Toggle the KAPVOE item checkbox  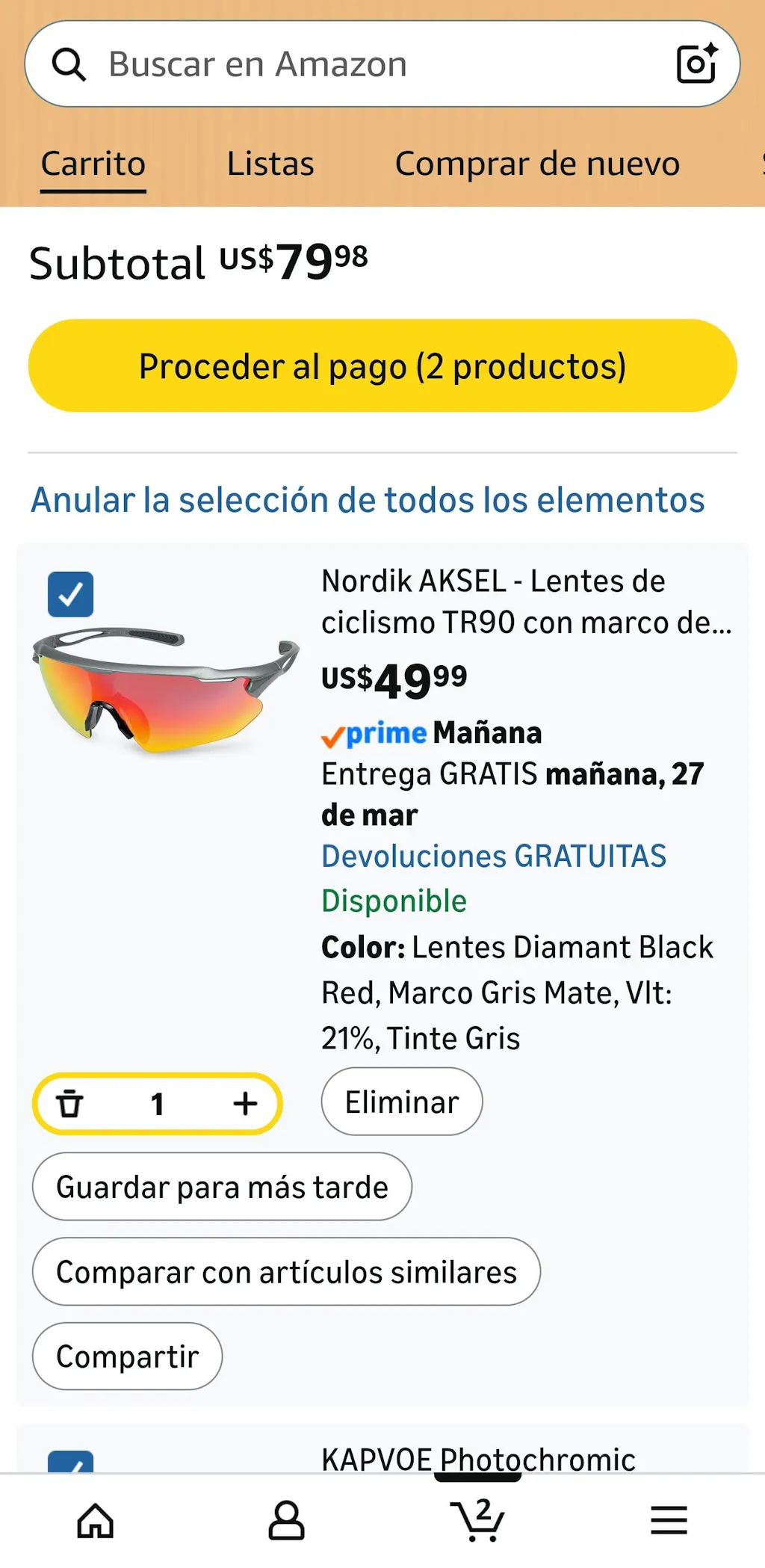71,1462
